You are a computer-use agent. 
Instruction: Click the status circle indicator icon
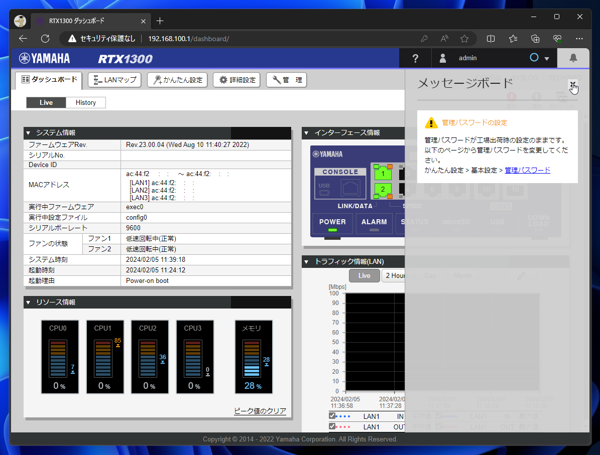534,58
